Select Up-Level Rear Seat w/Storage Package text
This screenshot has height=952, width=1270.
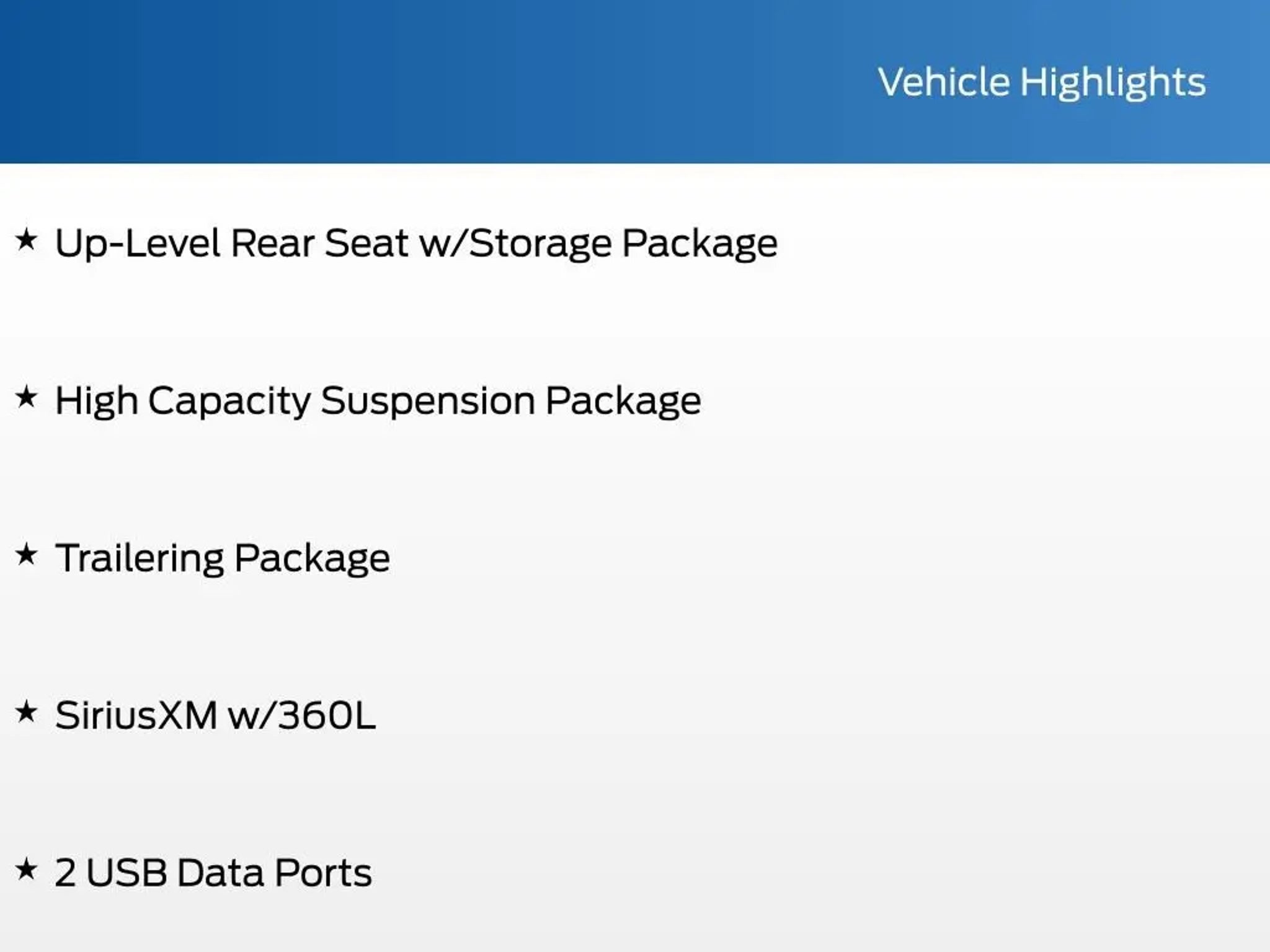point(415,243)
